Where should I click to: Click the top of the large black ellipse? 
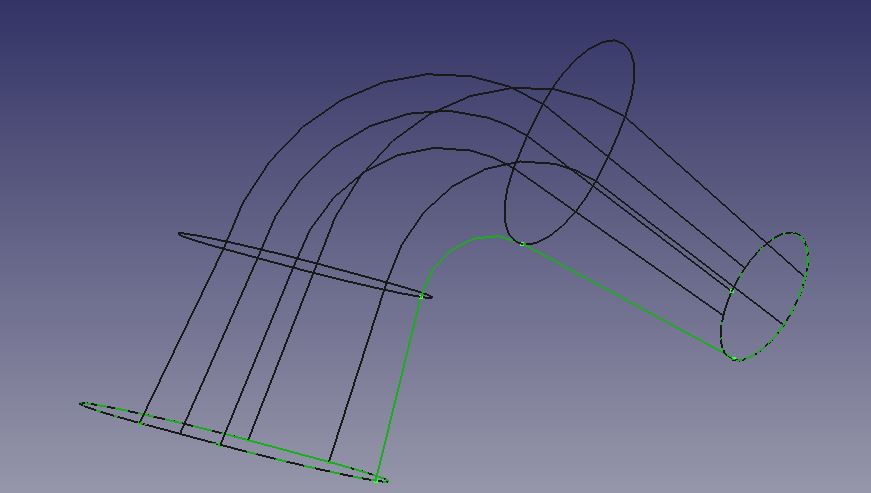click(612, 41)
